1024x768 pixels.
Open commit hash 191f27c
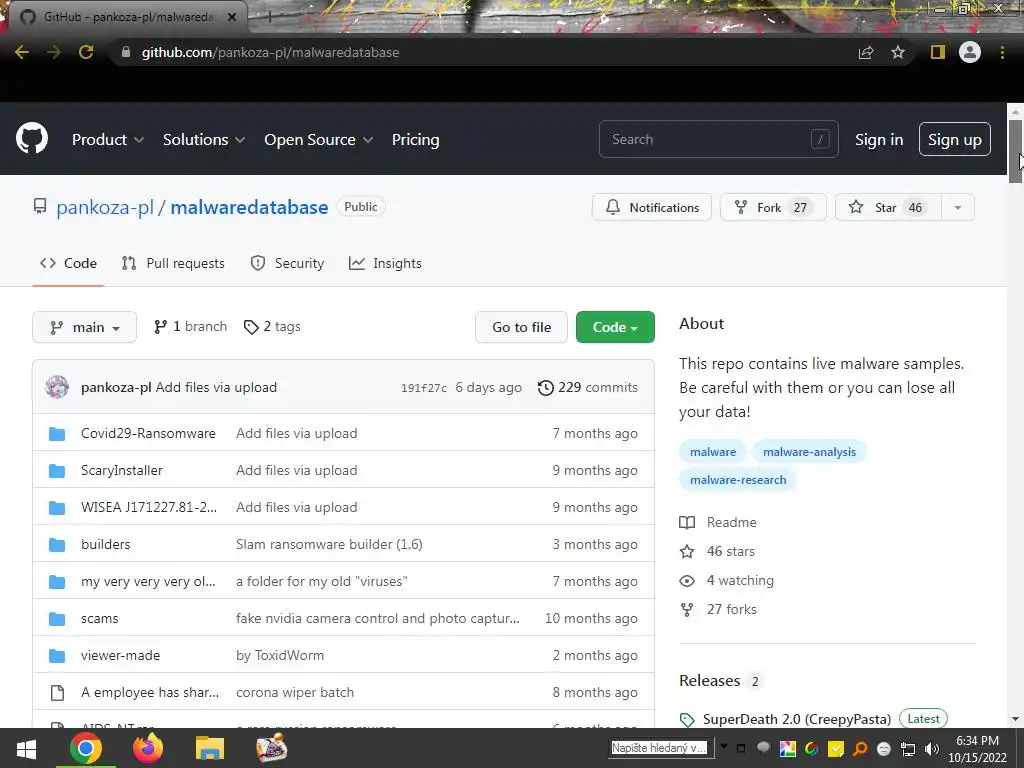tap(424, 388)
